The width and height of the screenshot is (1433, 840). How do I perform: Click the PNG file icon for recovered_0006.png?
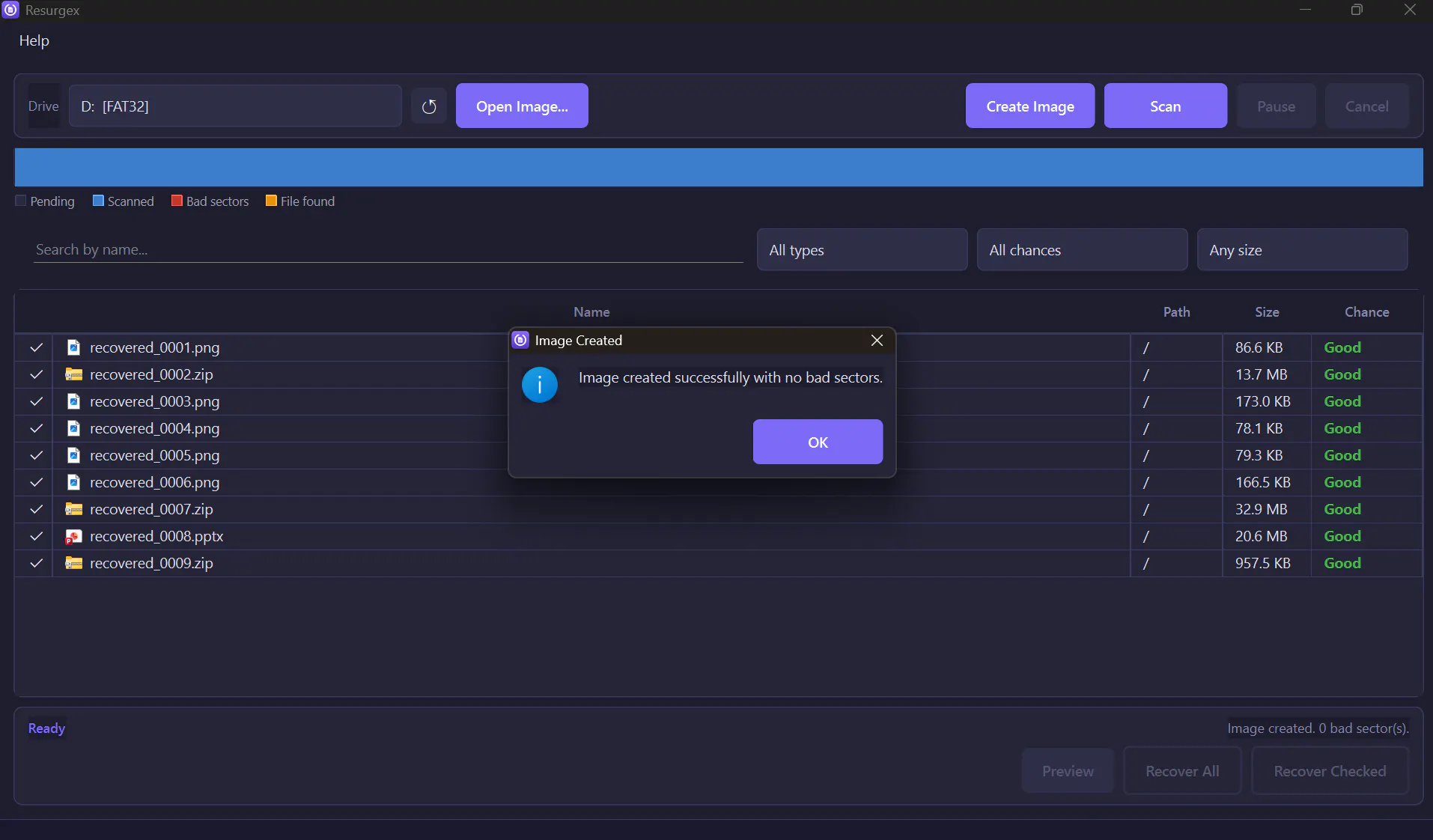[73, 482]
